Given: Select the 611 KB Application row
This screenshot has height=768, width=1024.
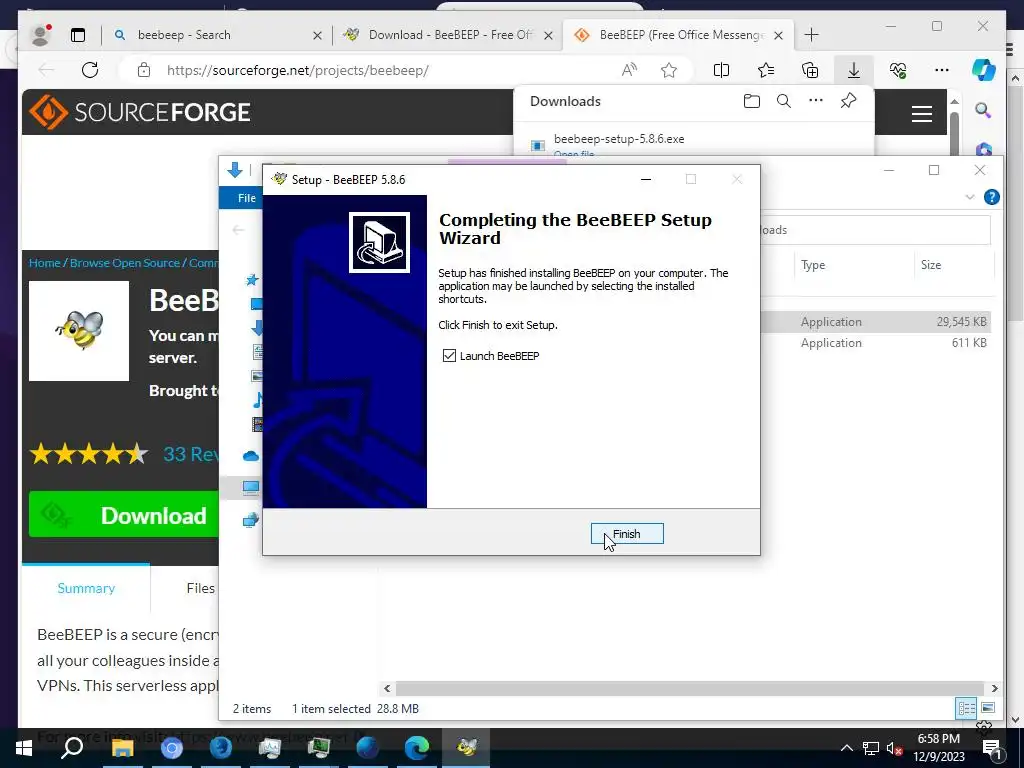Looking at the screenshot, I should pos(876,342).
